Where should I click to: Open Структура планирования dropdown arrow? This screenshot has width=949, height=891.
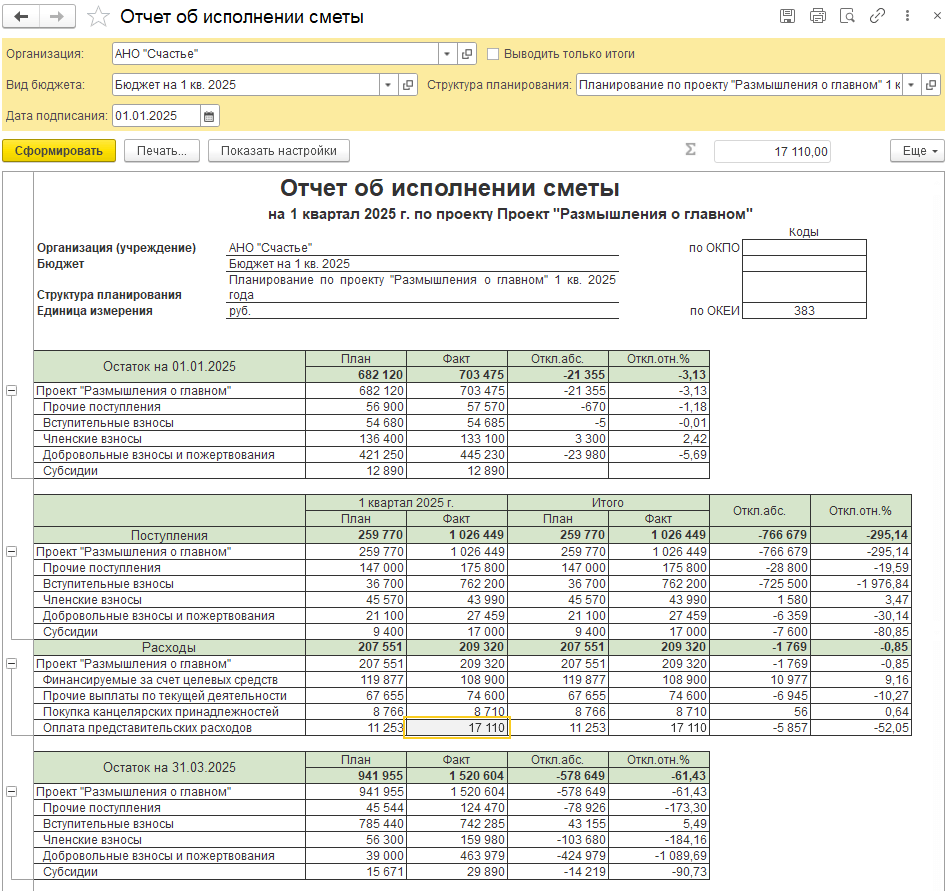point(910,85)
